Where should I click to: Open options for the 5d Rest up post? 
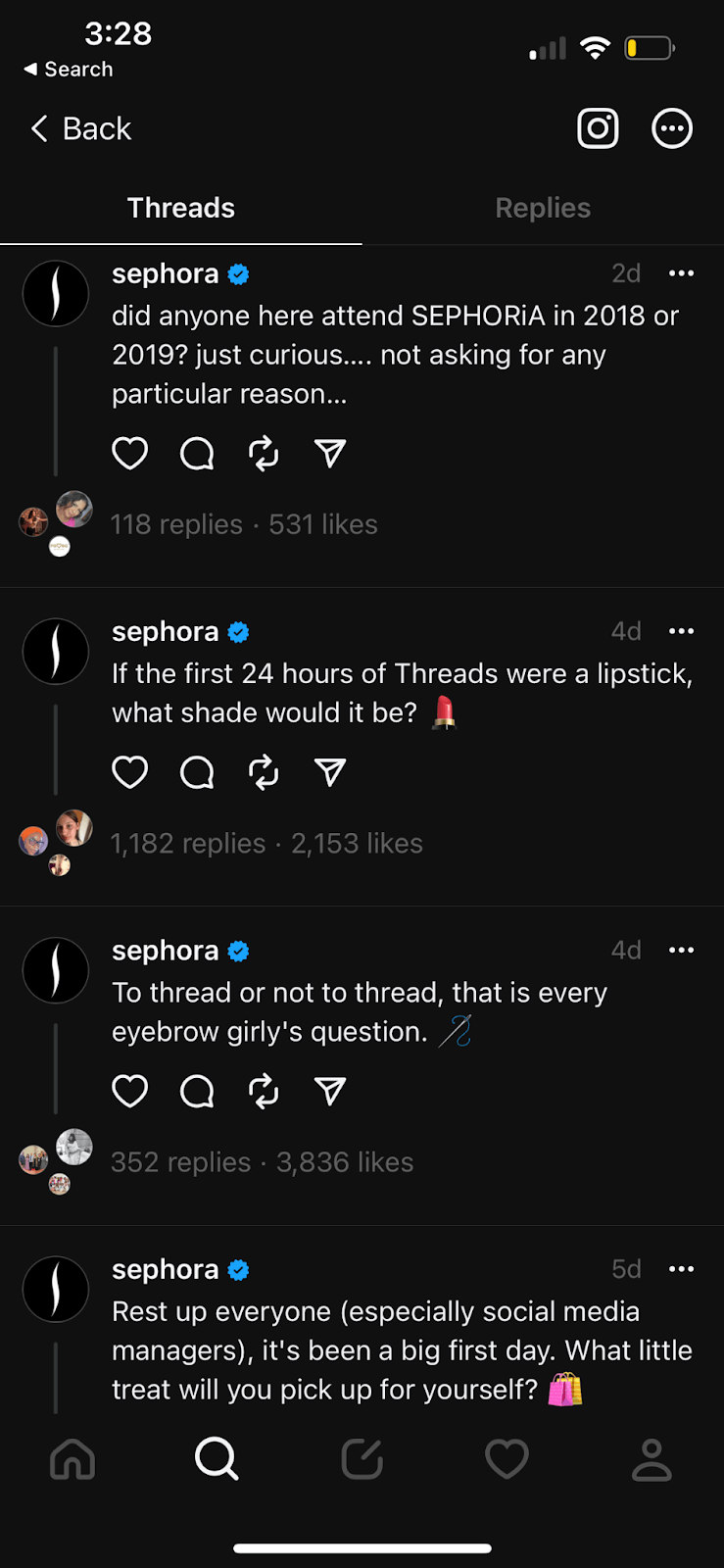[681, 1269]
